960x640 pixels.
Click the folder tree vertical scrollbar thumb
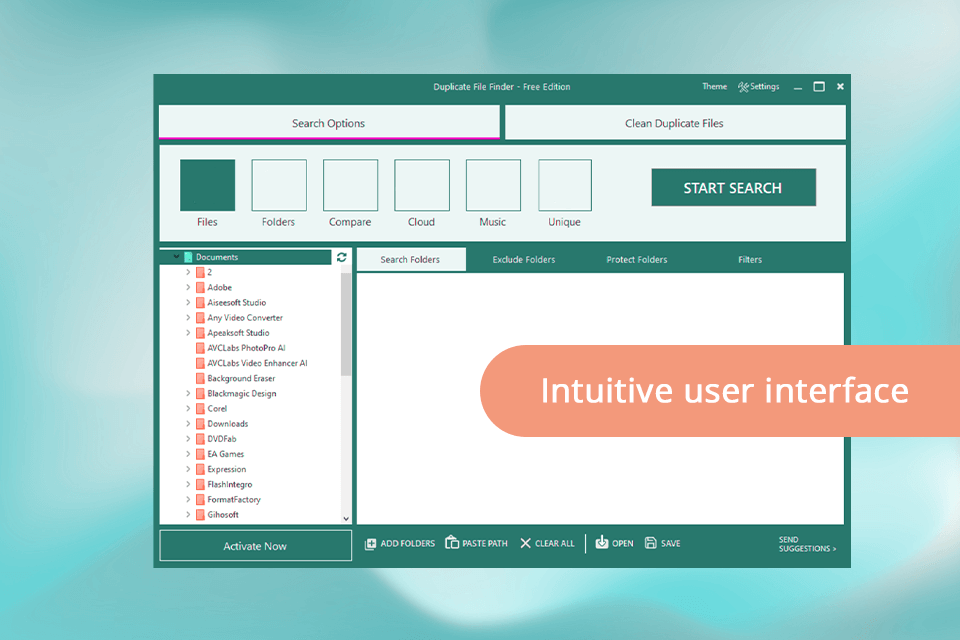(346, 324)
